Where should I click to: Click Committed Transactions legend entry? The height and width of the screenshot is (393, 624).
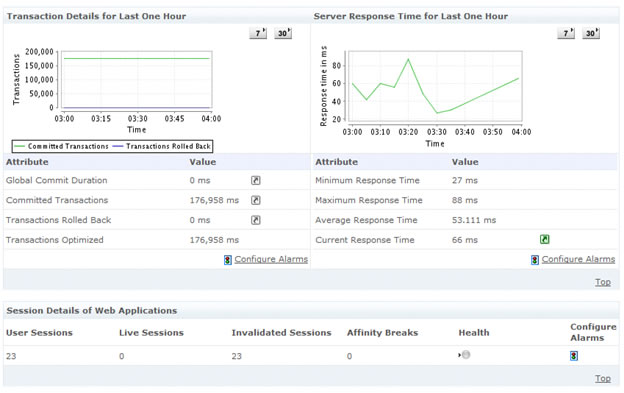(x=61, y=146)
